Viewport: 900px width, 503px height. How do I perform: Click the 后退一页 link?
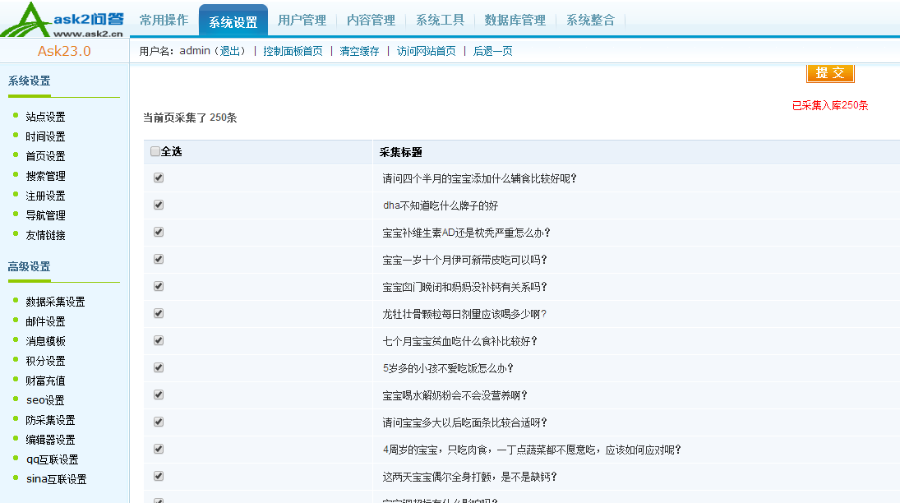(x=492, y=51)
